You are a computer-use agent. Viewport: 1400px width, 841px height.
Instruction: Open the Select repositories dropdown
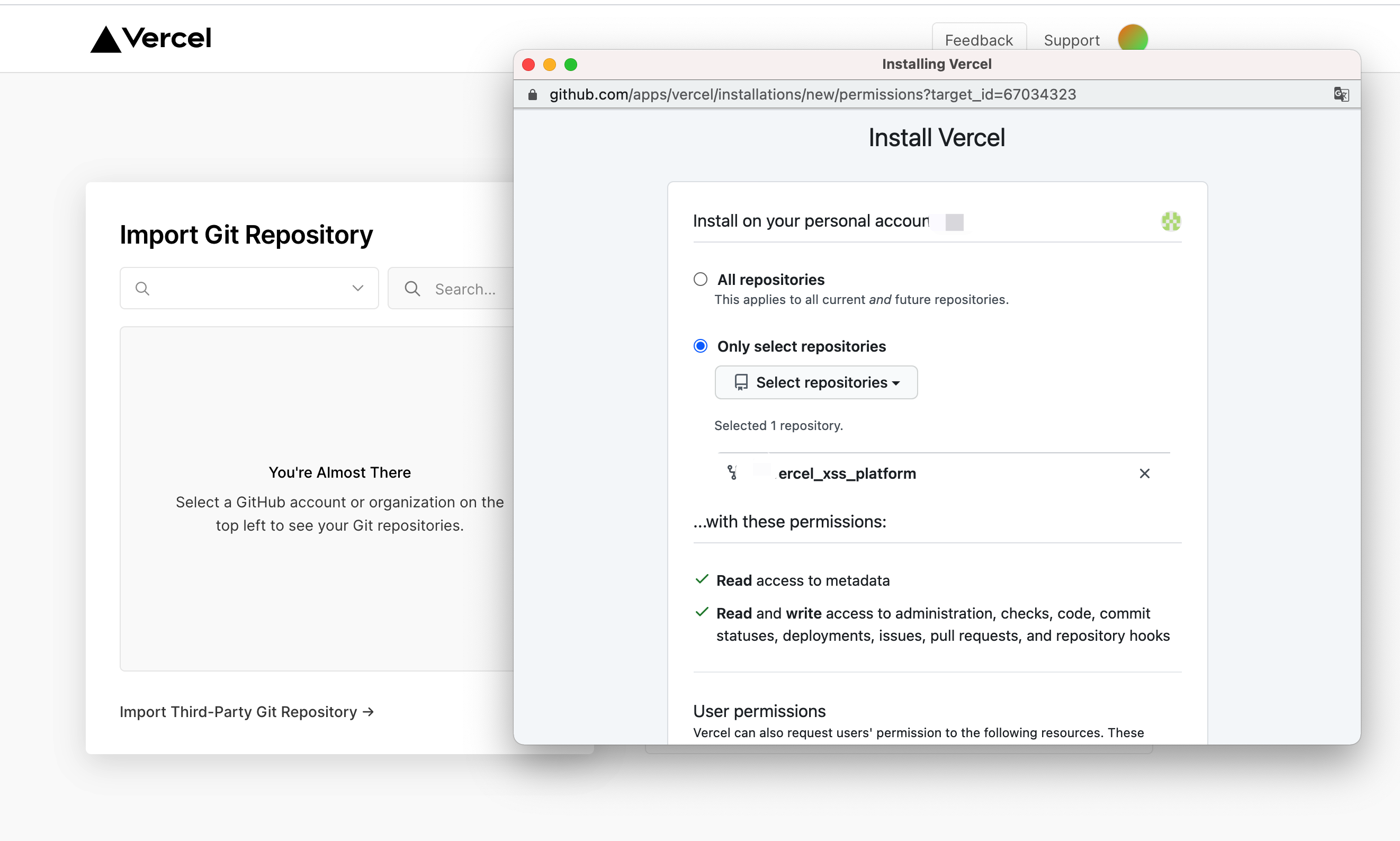[816, 382]
